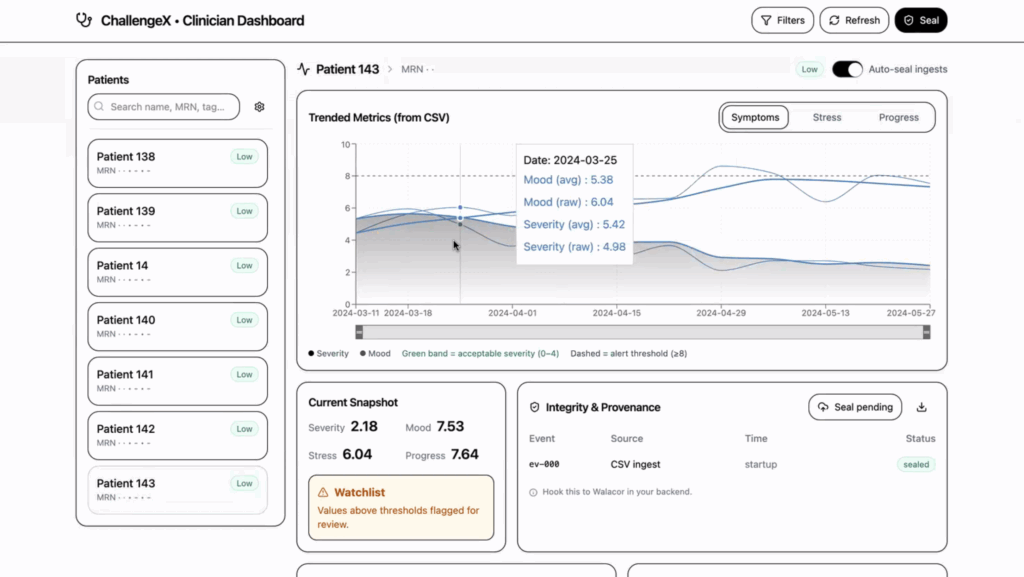Toggle Mood series in chart legend
The image size is (1024, 577).
coord(375,353)
